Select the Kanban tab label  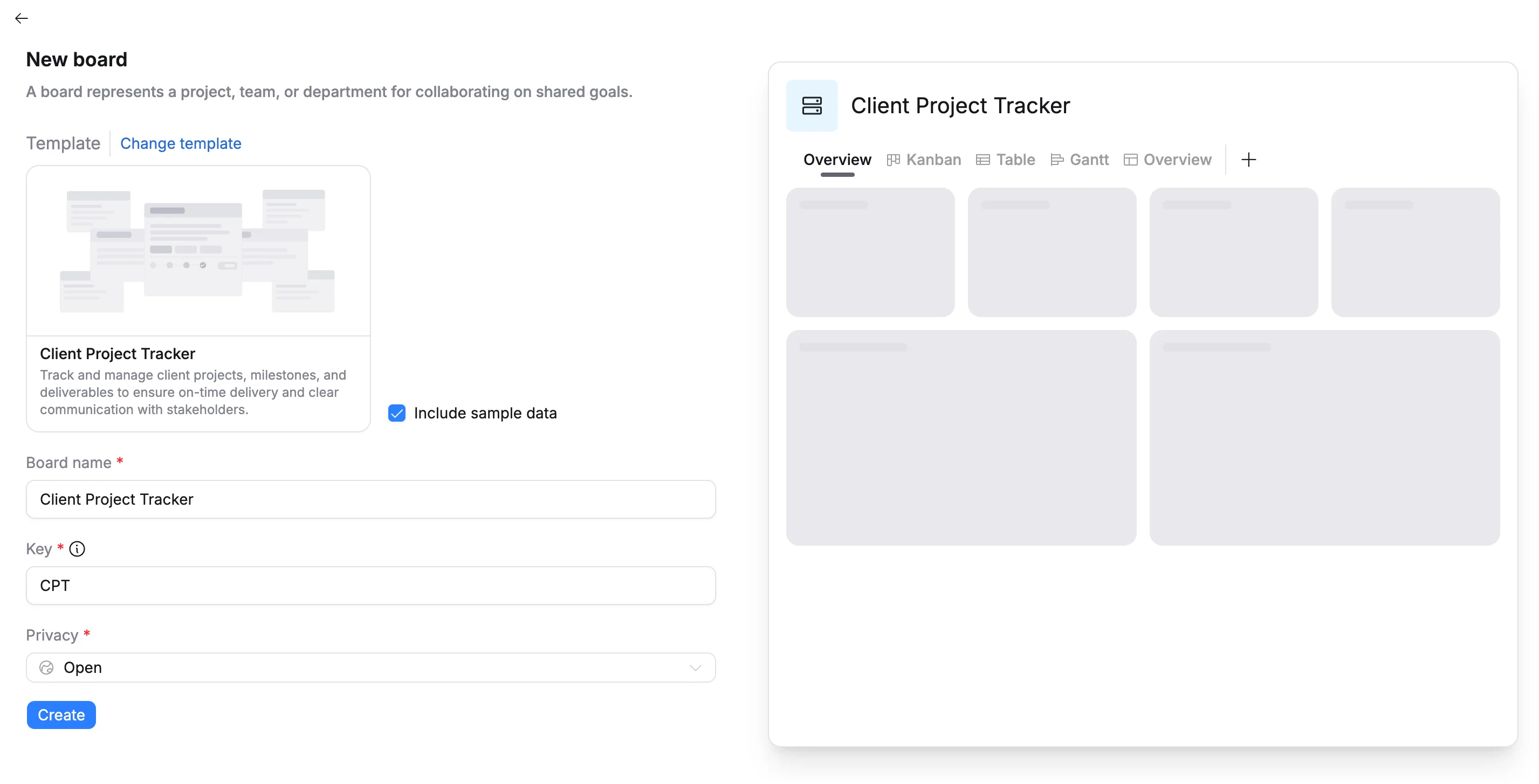pyautogui.click(x=933, y=160)
